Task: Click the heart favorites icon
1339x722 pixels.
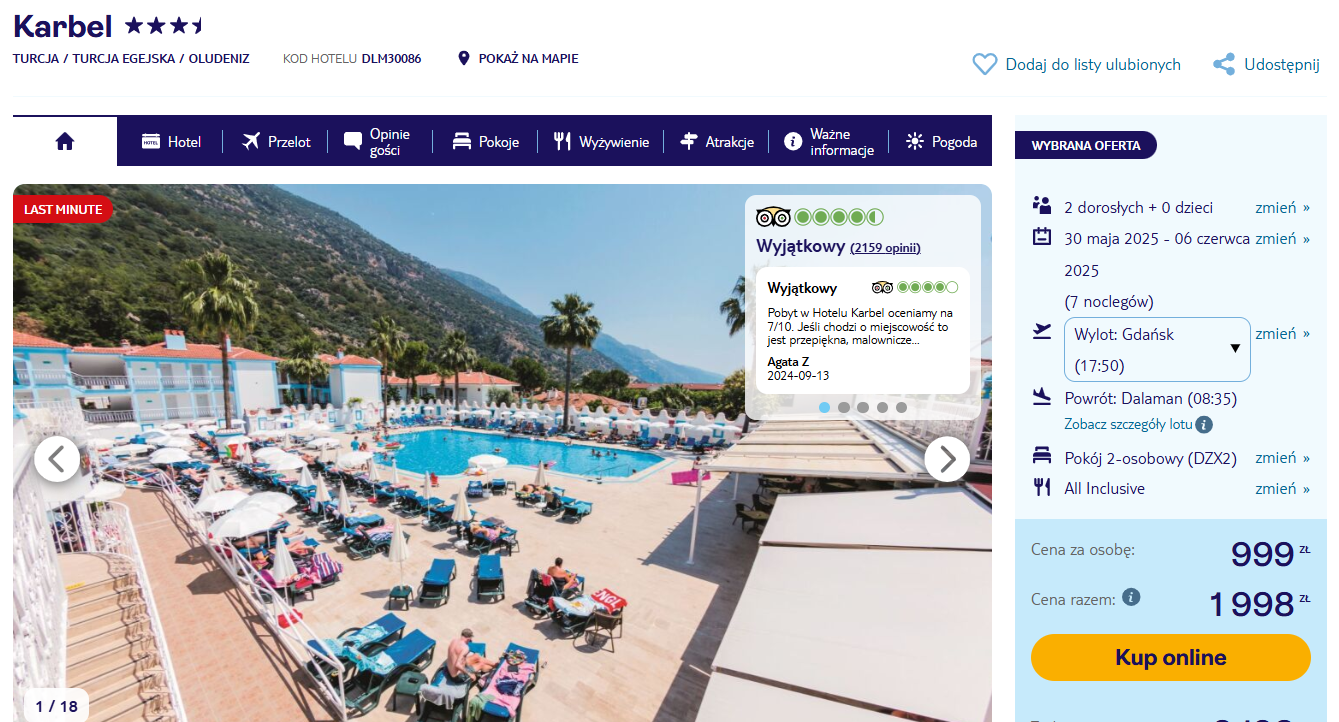Action: click(x=985, y=64)
